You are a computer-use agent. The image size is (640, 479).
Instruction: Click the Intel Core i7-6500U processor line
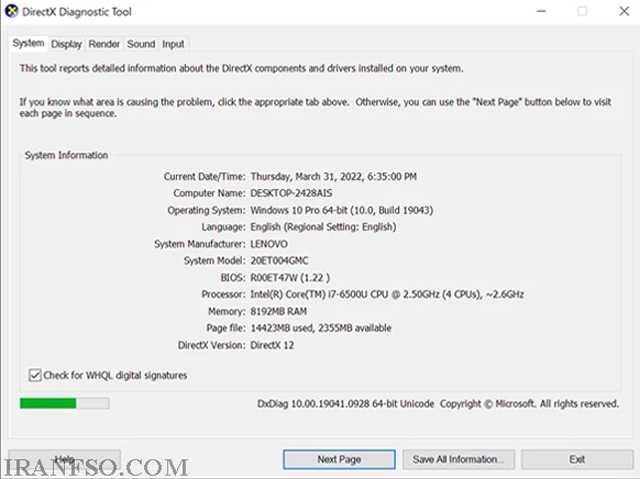[387, 294]
